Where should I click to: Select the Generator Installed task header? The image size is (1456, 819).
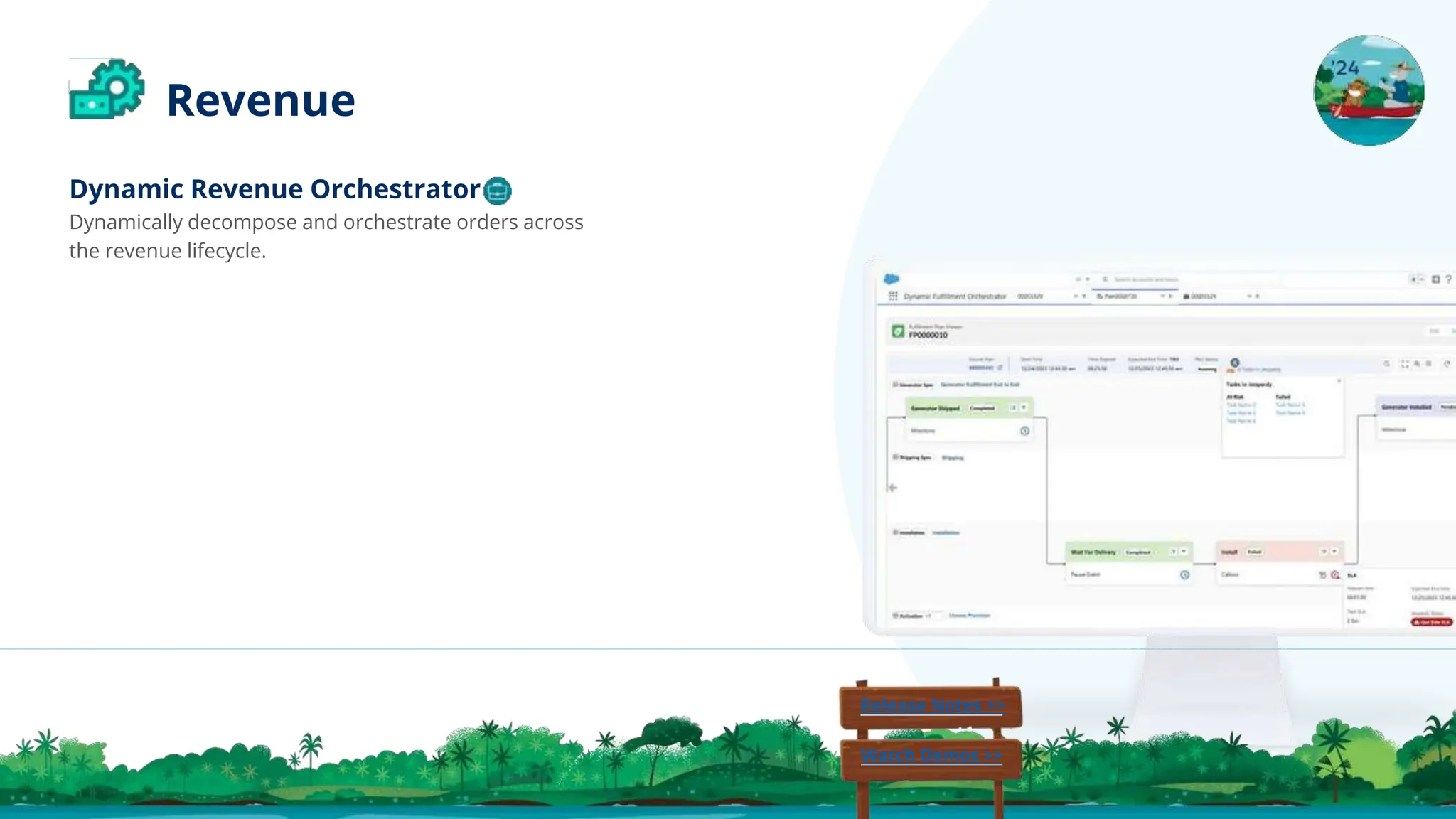click(x=1416, y=407)
